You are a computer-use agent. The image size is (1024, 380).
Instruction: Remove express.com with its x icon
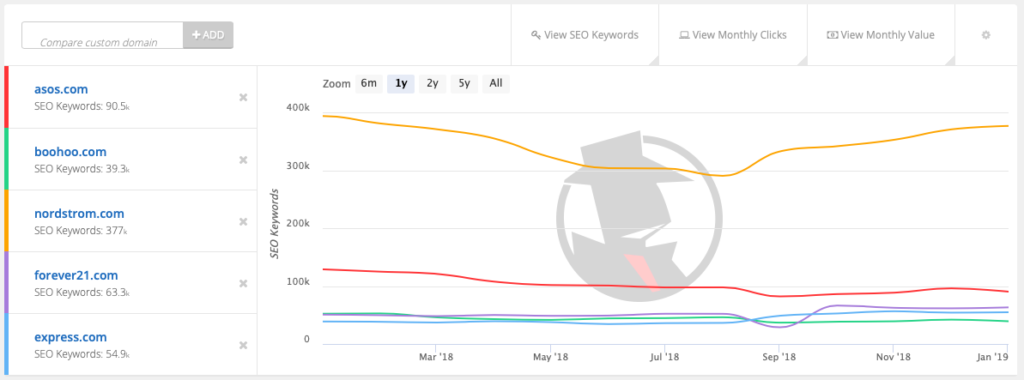(x=243, y=345)
